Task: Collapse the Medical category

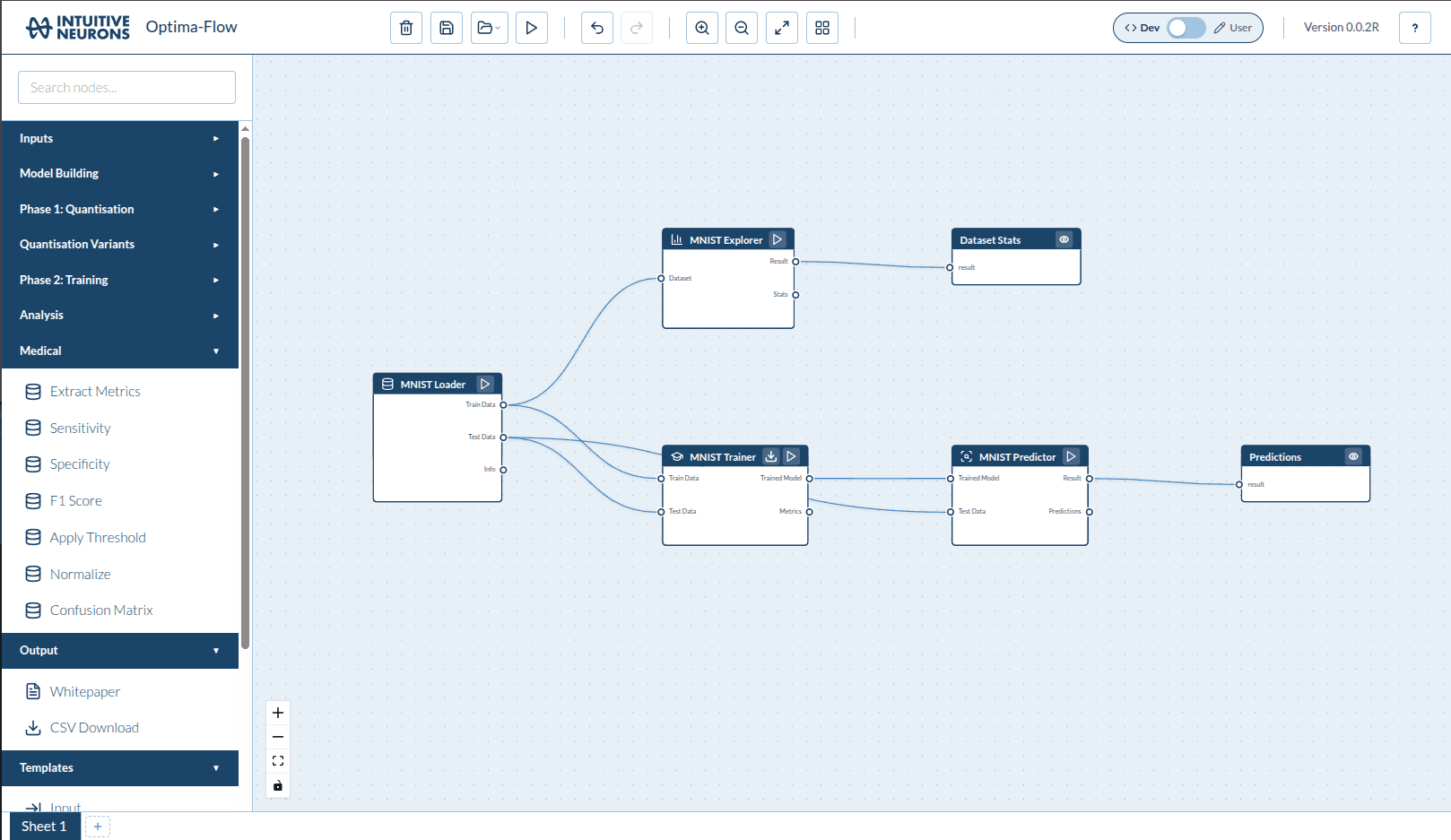Action: (120, 351)
